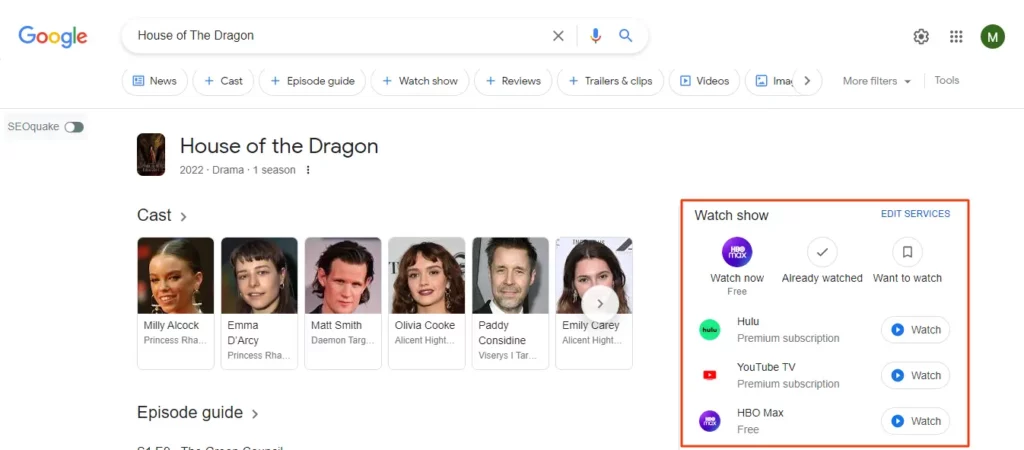Click Watch button for Hulu
The width and height of the screenshot is (1024, 450).
(915, 330)
